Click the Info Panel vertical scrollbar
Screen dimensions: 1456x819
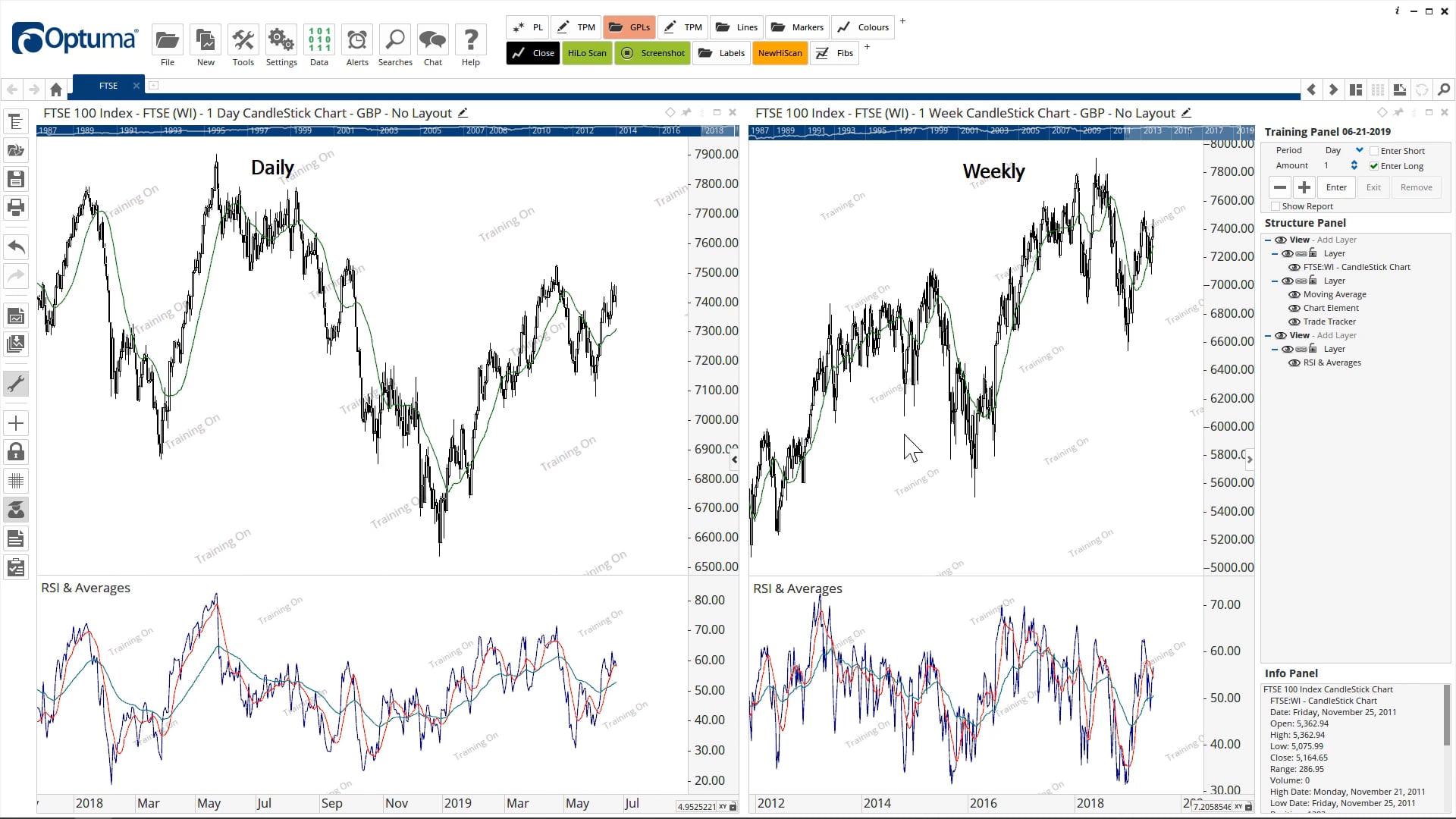[x=1447, y=714]
